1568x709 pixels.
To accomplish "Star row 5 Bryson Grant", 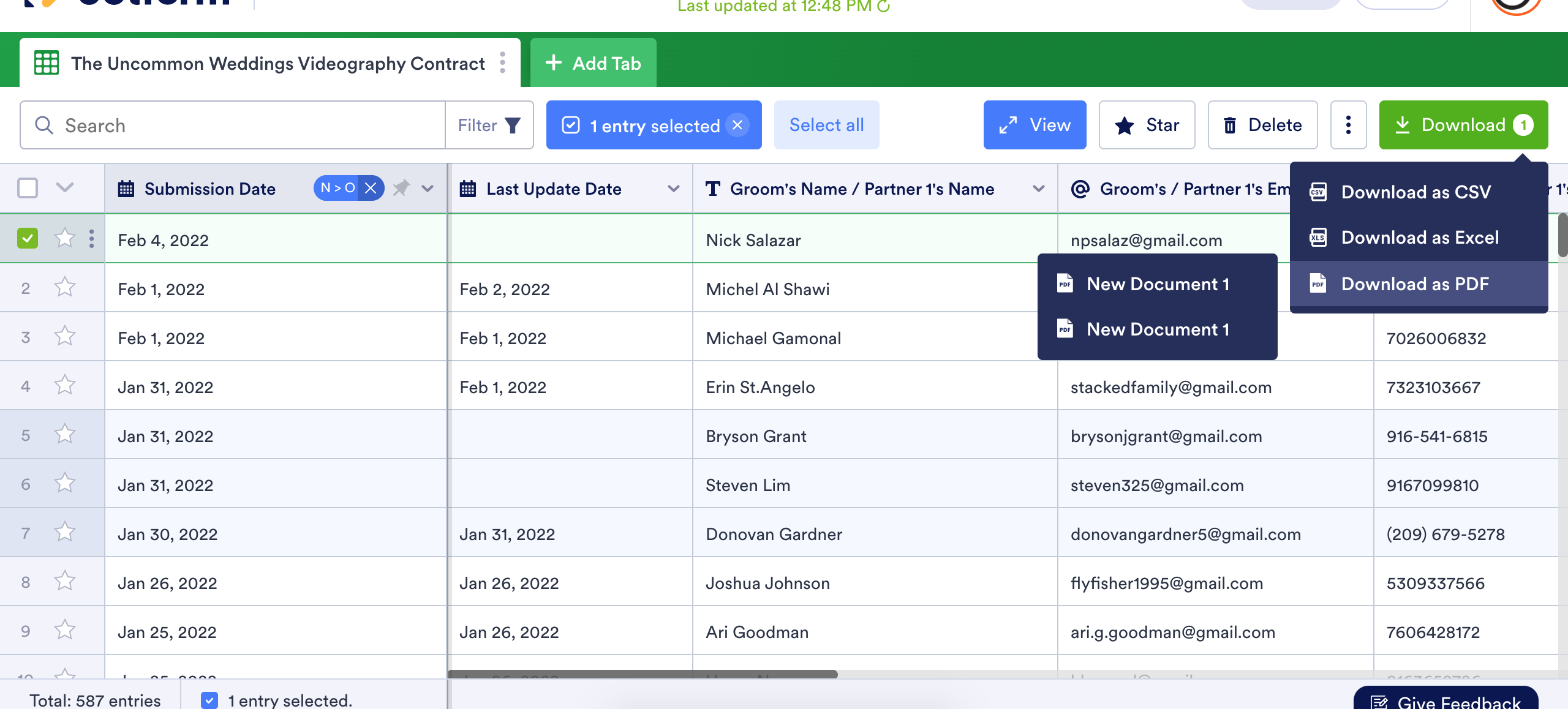I will (x=64, y=433).
